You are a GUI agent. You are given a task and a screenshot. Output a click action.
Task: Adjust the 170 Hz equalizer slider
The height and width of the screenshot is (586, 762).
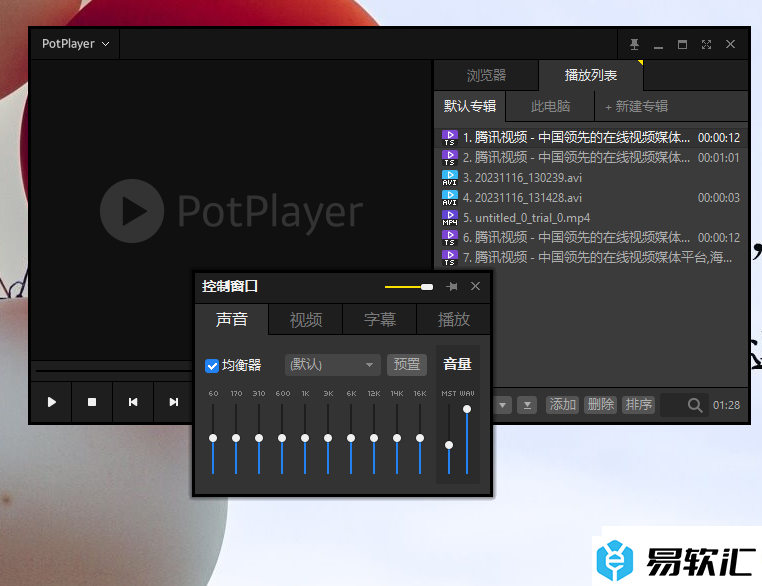coord(236,438)
